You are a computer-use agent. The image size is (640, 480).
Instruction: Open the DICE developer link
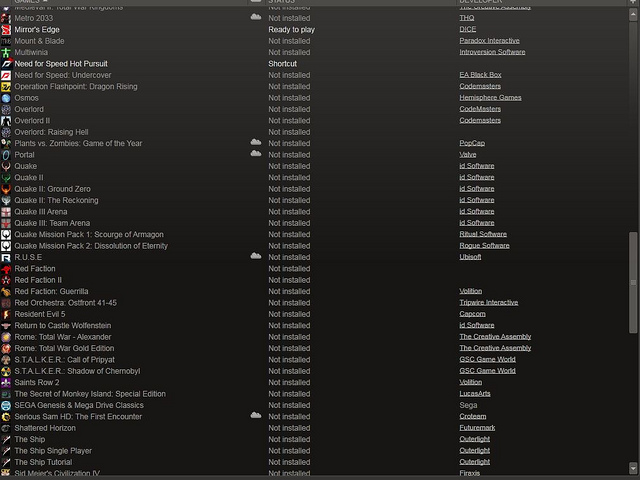467,29
